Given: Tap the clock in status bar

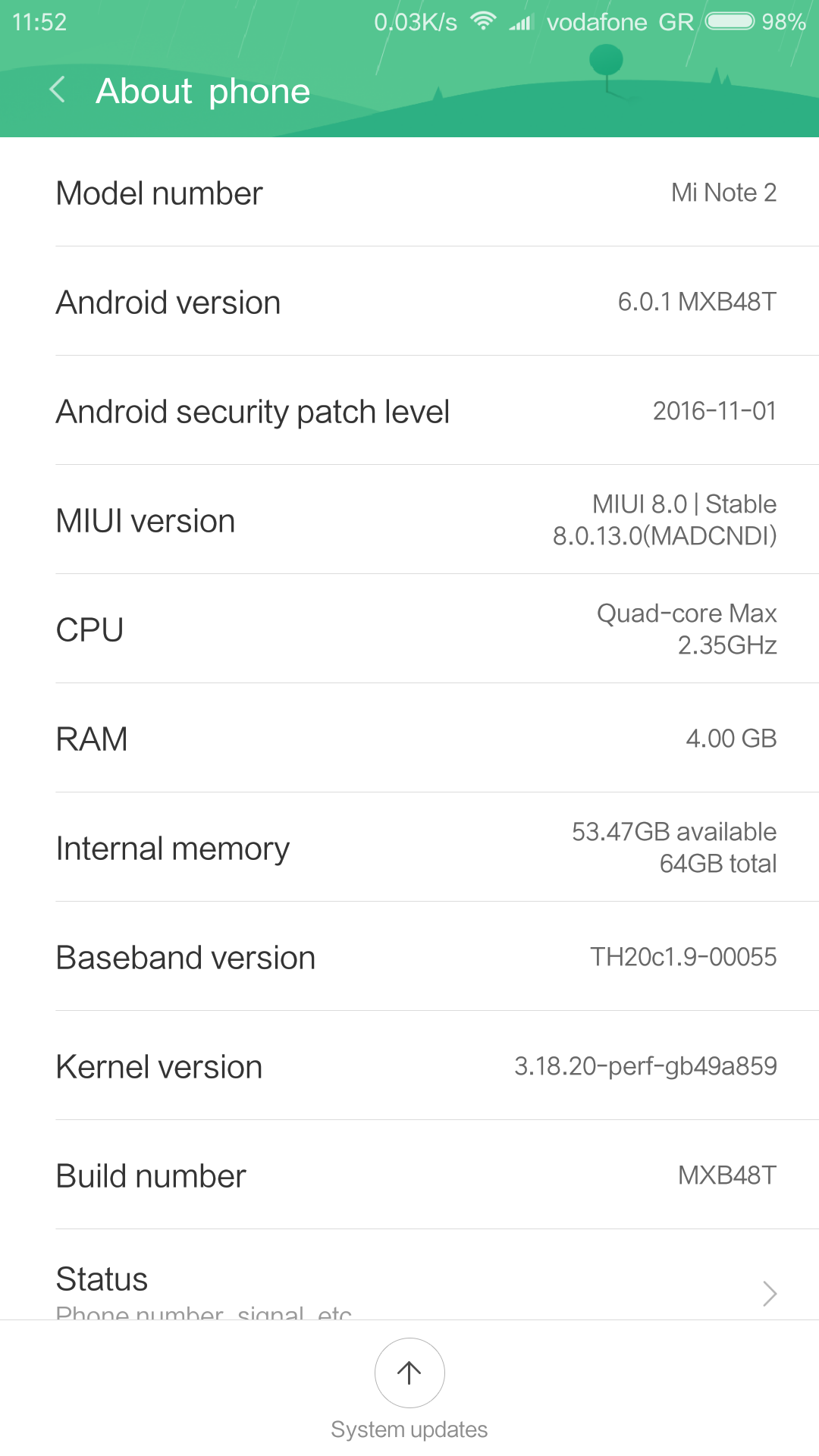Looking at the screenshot, I should [39, 22].
